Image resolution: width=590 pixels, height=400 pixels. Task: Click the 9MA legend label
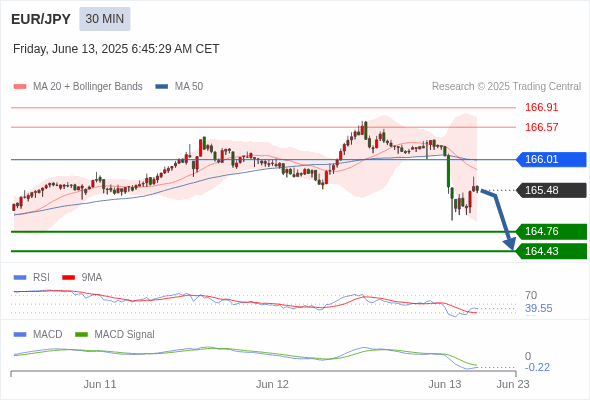92,277
